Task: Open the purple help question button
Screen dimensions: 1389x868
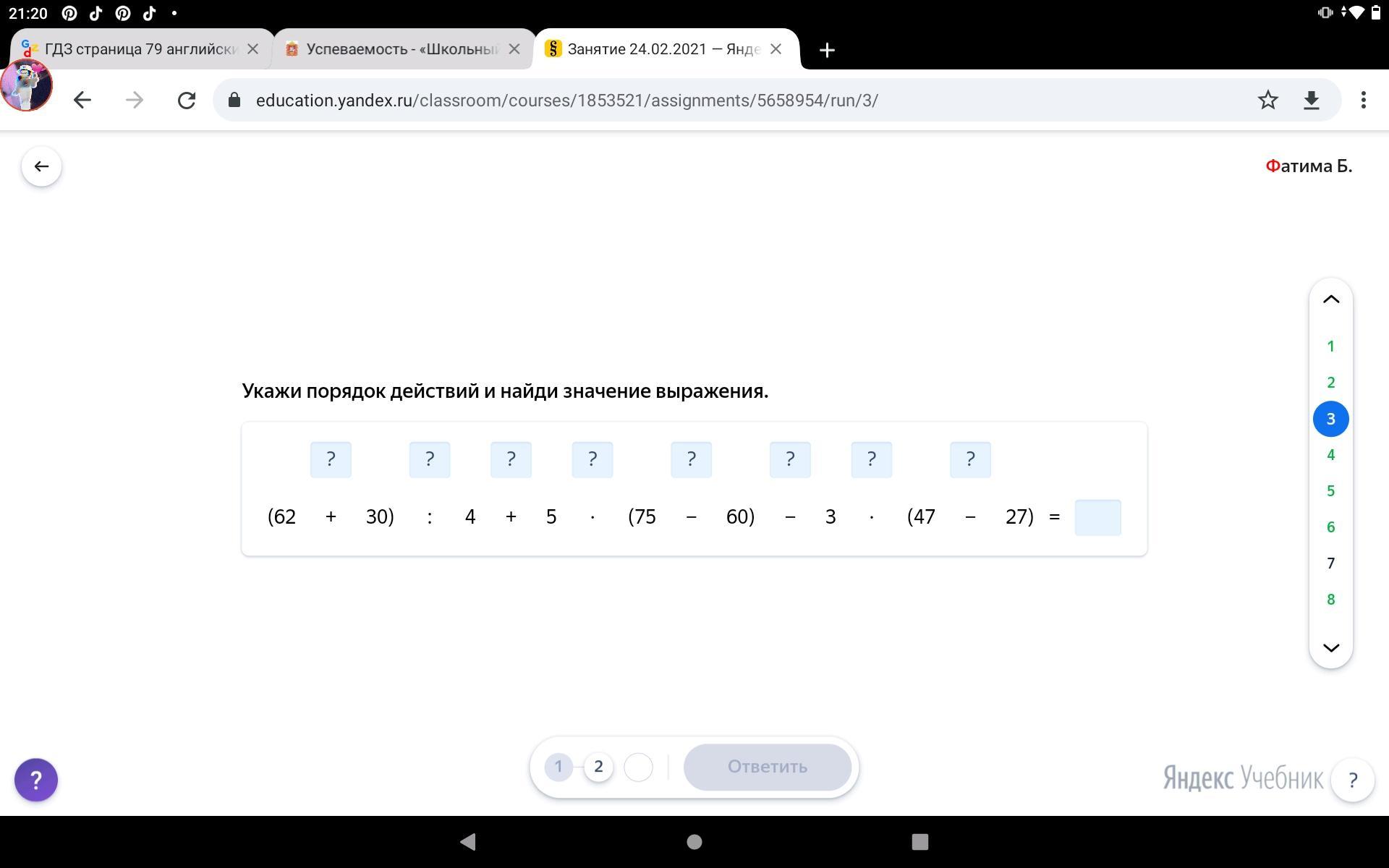Action: (36, 780)
